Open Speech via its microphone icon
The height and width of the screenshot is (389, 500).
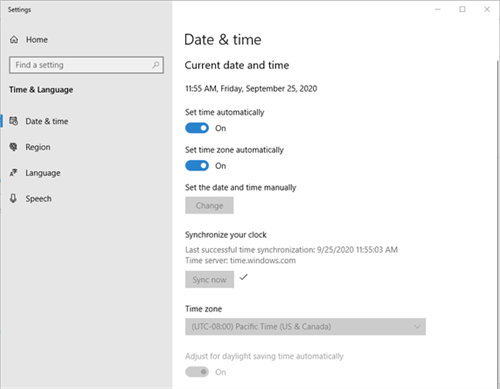13,198
